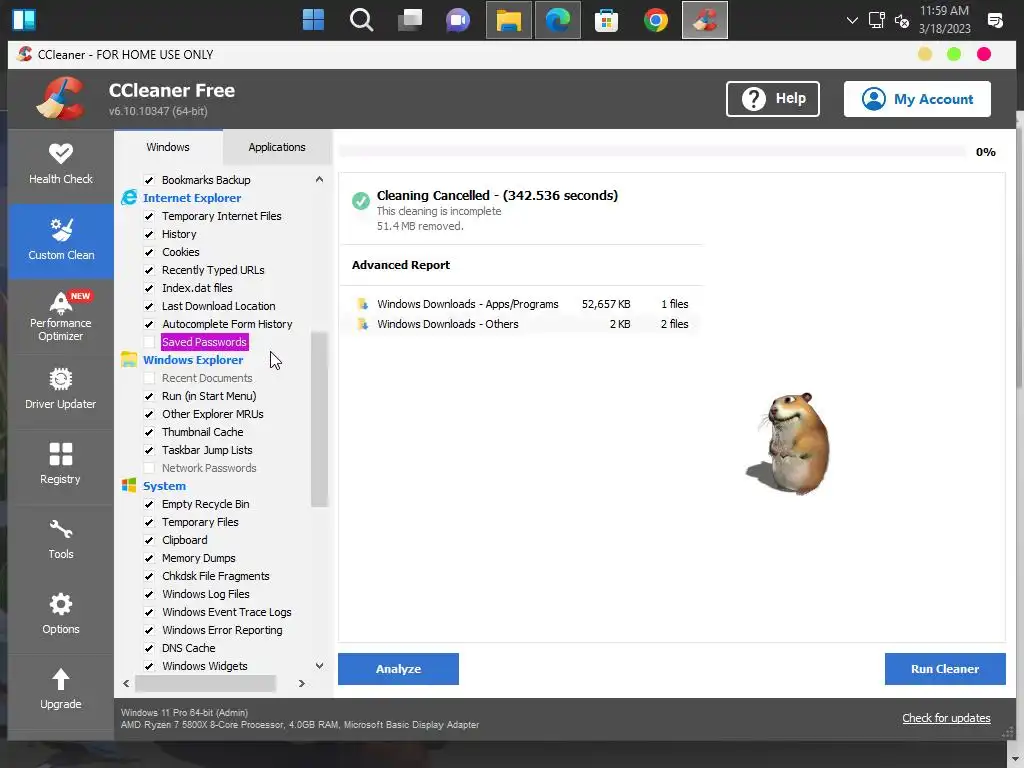Go to the Registry cleaner
1024x768 pixels.
[61, 466]
